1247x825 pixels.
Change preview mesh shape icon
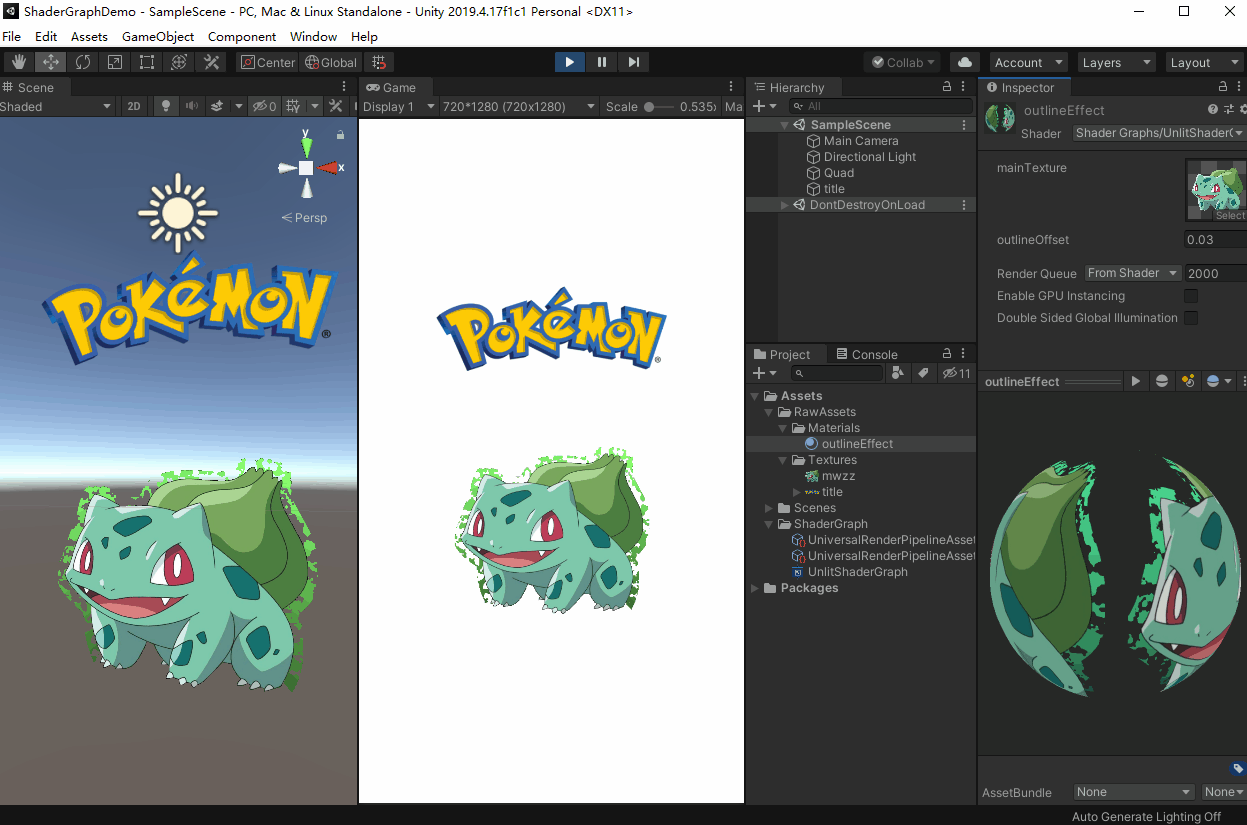(x=1161, y=381)
